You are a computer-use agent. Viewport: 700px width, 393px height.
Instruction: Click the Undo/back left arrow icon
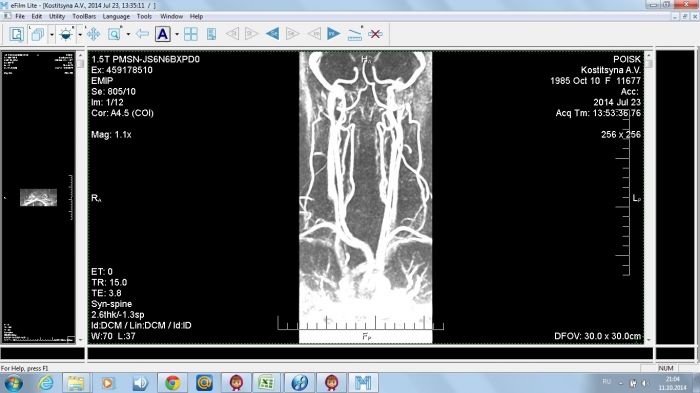(142, 34)
